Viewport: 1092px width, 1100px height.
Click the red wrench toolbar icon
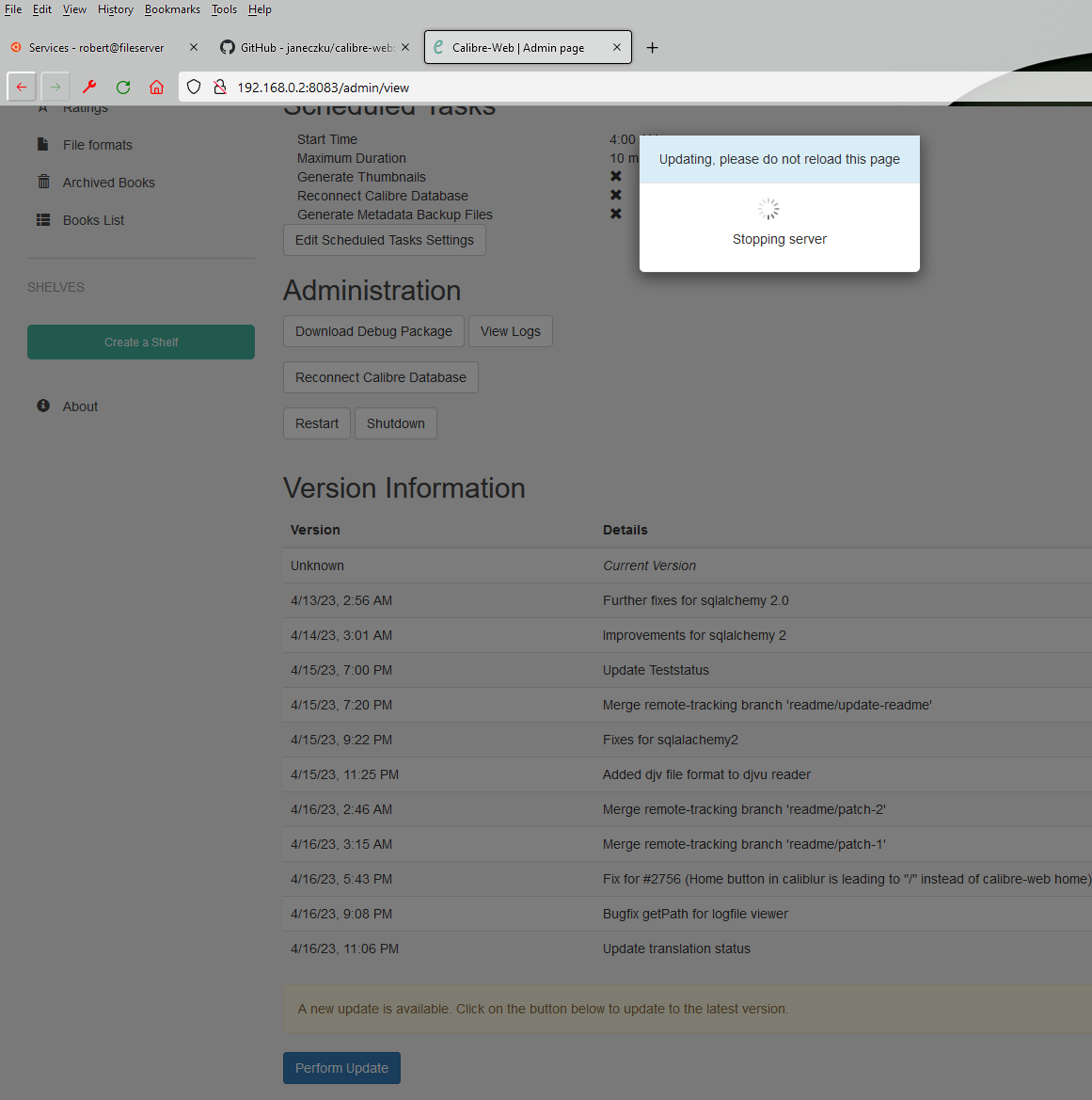[x=89, y=87]
